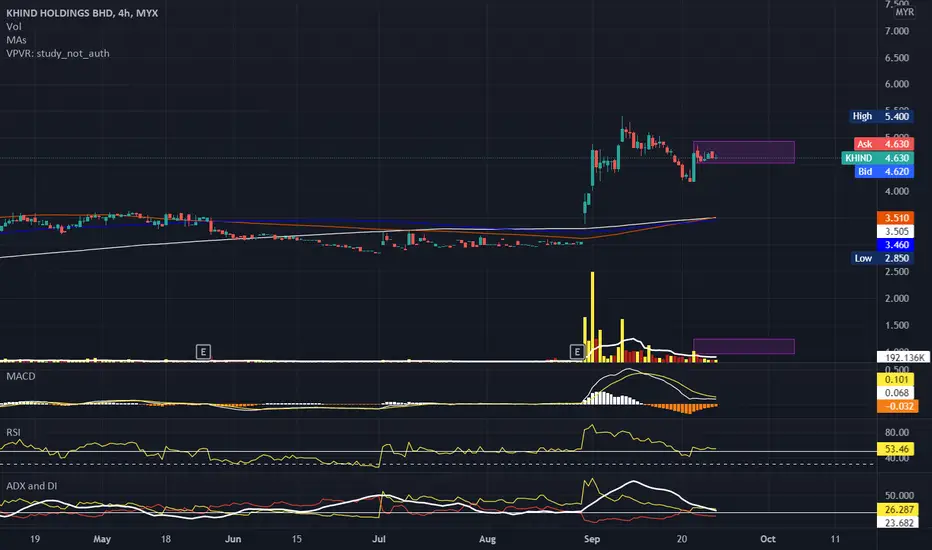This screenshot has height=550, width=932.
Task: Click the RSI value 53.46
Action: tap(896, 449)
